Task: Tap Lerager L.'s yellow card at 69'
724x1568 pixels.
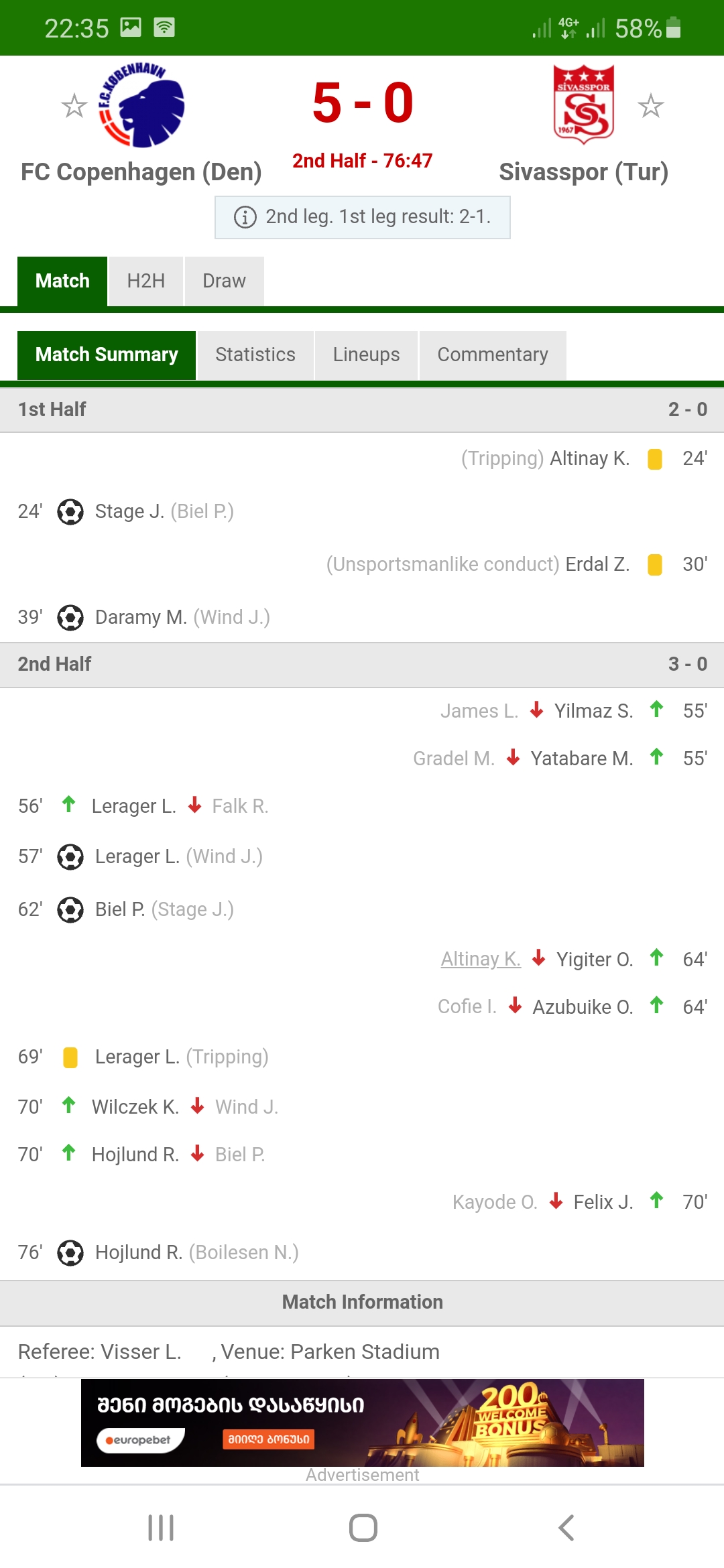Action: [x=70, y=1057]
